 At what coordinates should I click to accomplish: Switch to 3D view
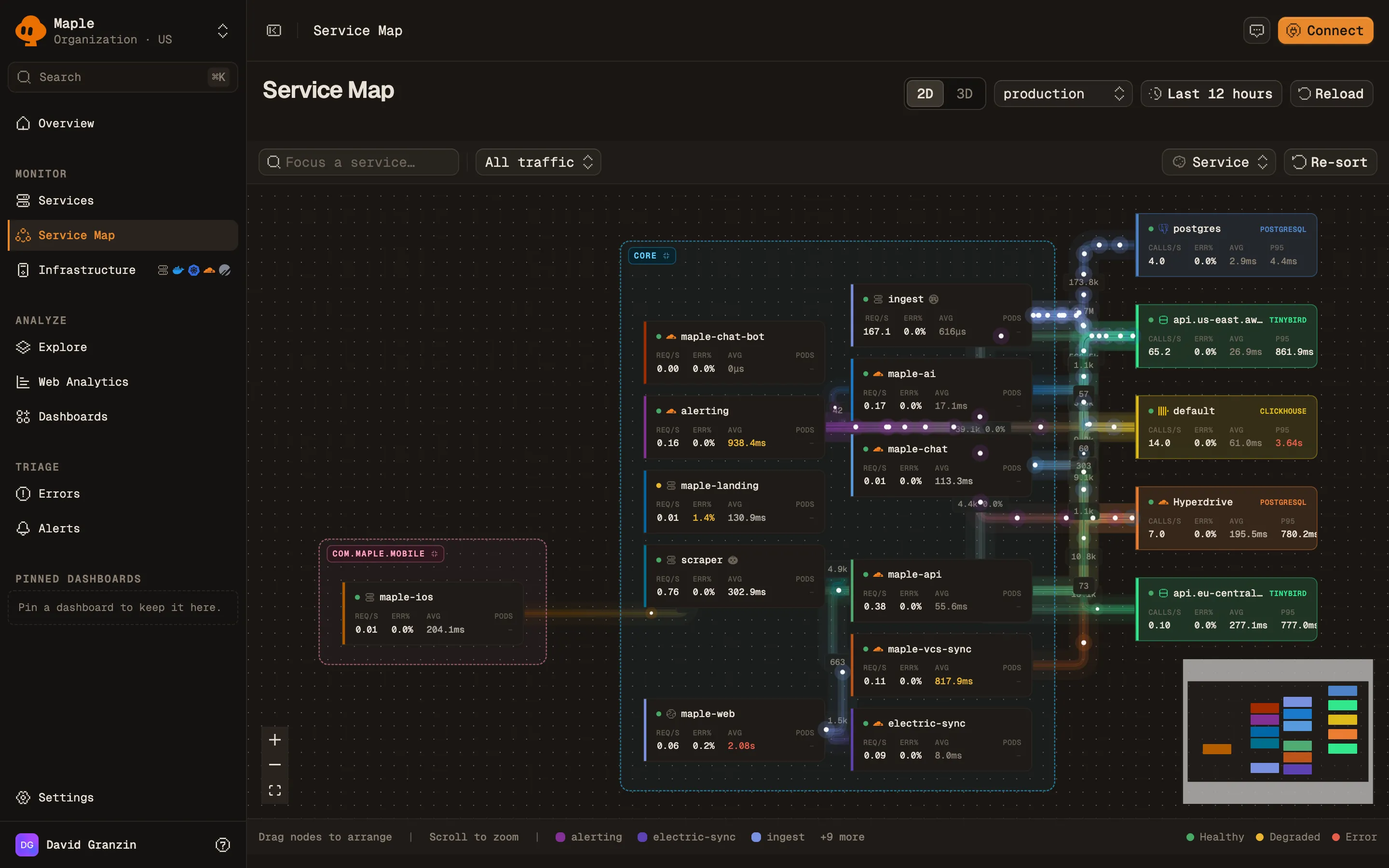[x=964, y=94]
